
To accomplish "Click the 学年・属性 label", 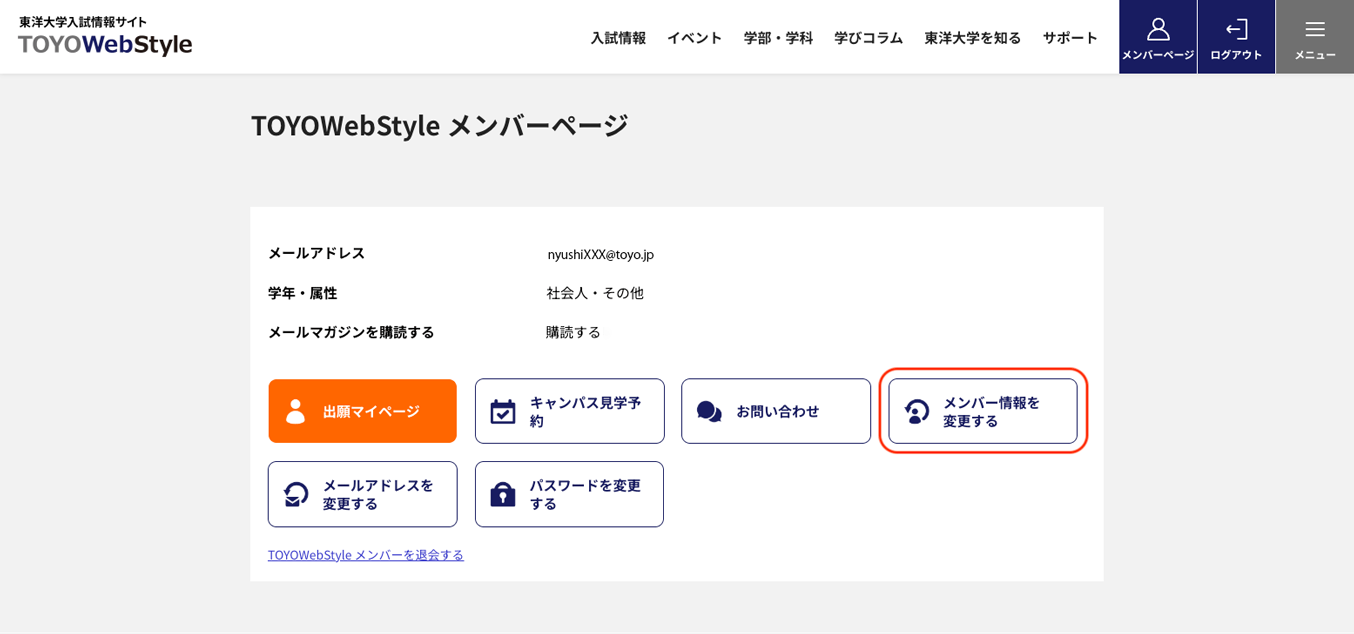I will pos(302,293).
